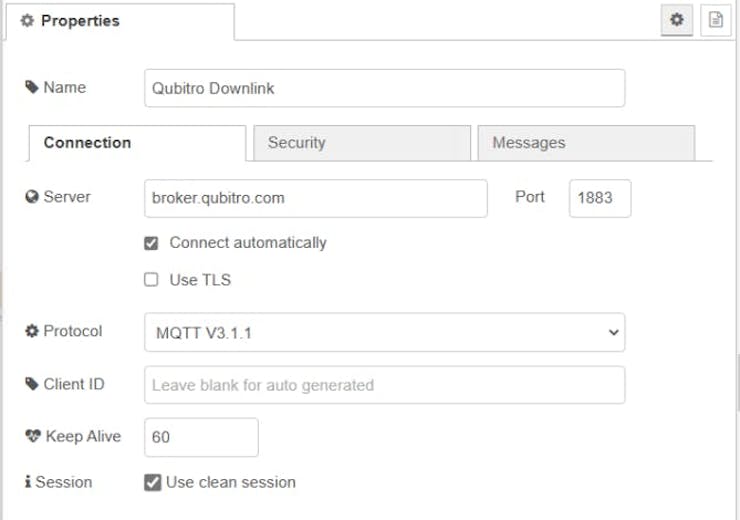Viewport: 740px width, 520px height.
Task: Click the gear settings icon at top right
Action: (677, 20)
